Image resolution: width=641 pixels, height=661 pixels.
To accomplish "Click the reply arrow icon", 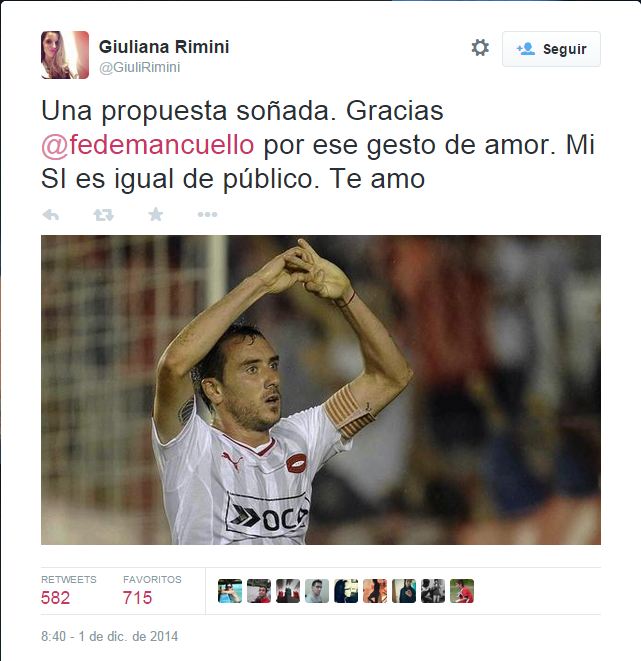I will click(51, 215).
